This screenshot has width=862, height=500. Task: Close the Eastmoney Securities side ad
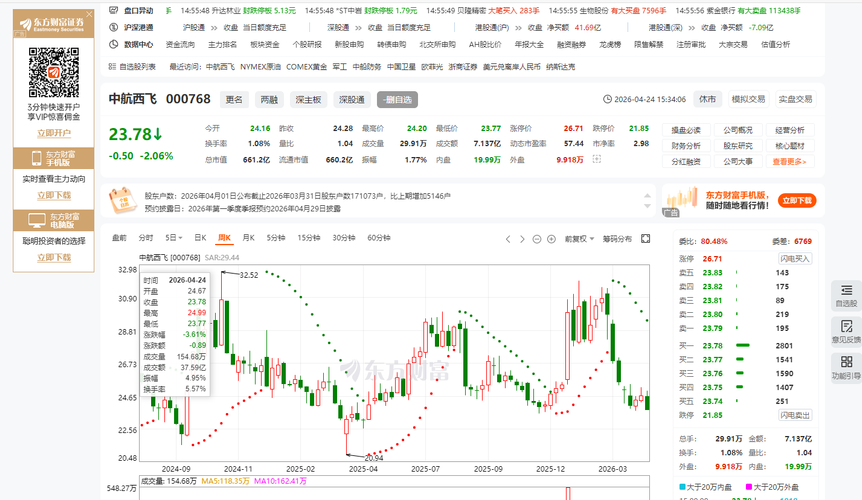(89, 14)
